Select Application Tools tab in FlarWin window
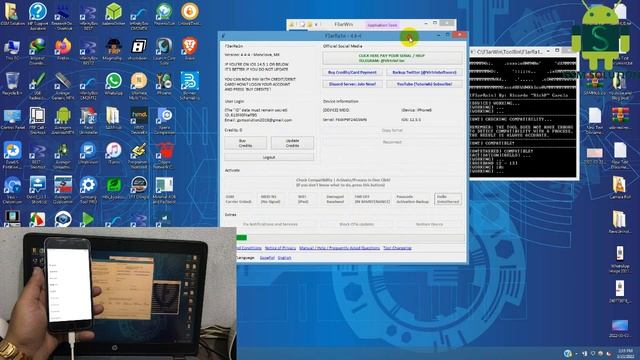640x360 pixels. click(x=382, y=25)
